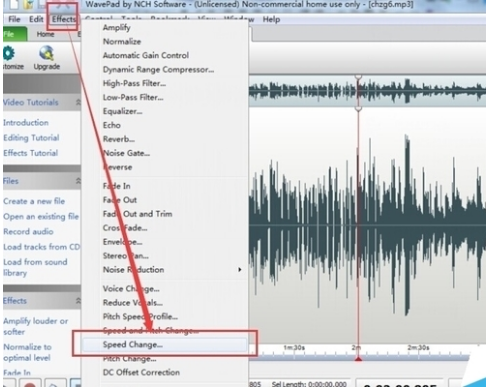Choose Amplify in the Effects menu

116,28
